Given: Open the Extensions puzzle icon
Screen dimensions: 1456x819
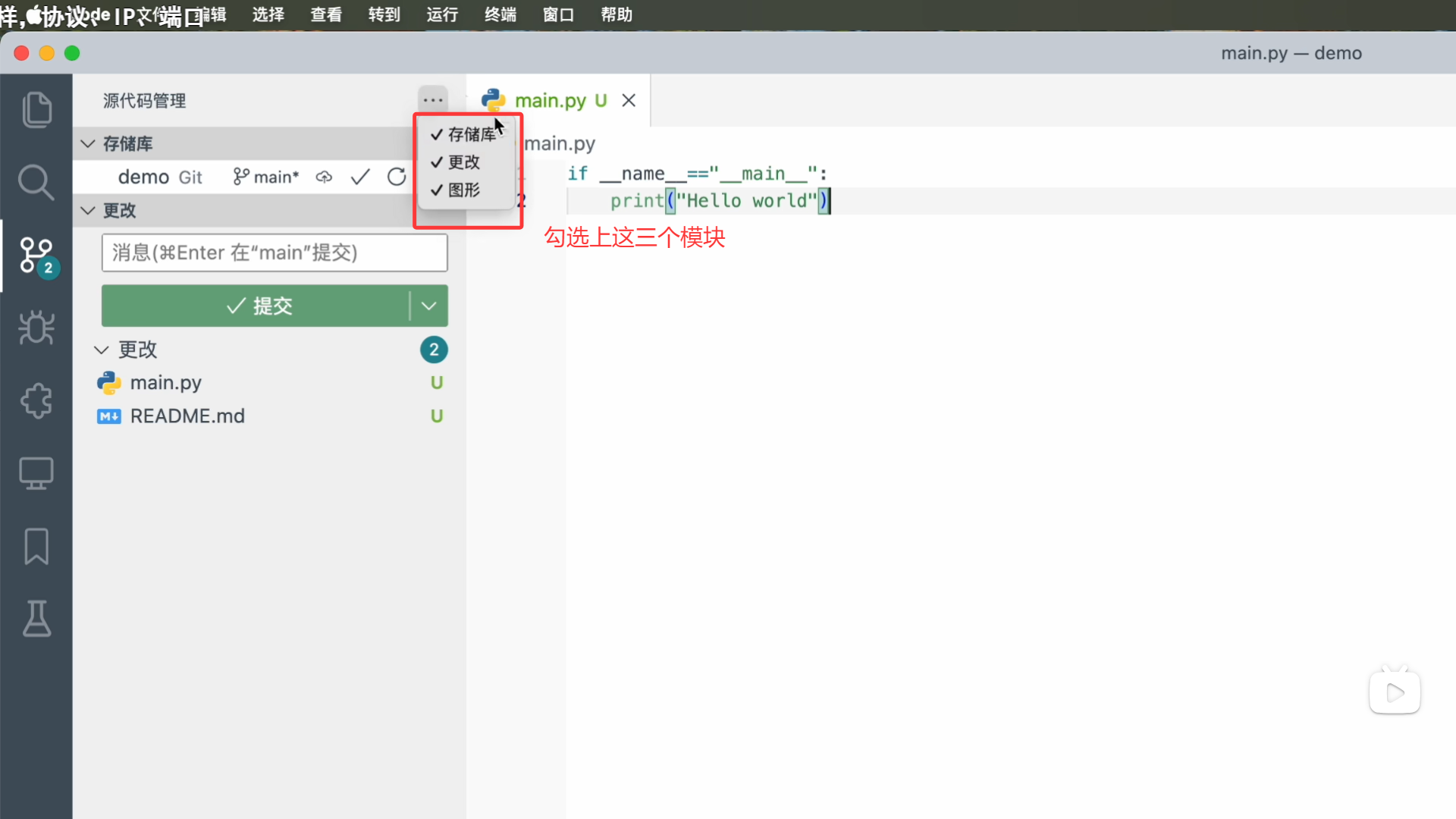Looking at the screenshot, I should 36,400.
